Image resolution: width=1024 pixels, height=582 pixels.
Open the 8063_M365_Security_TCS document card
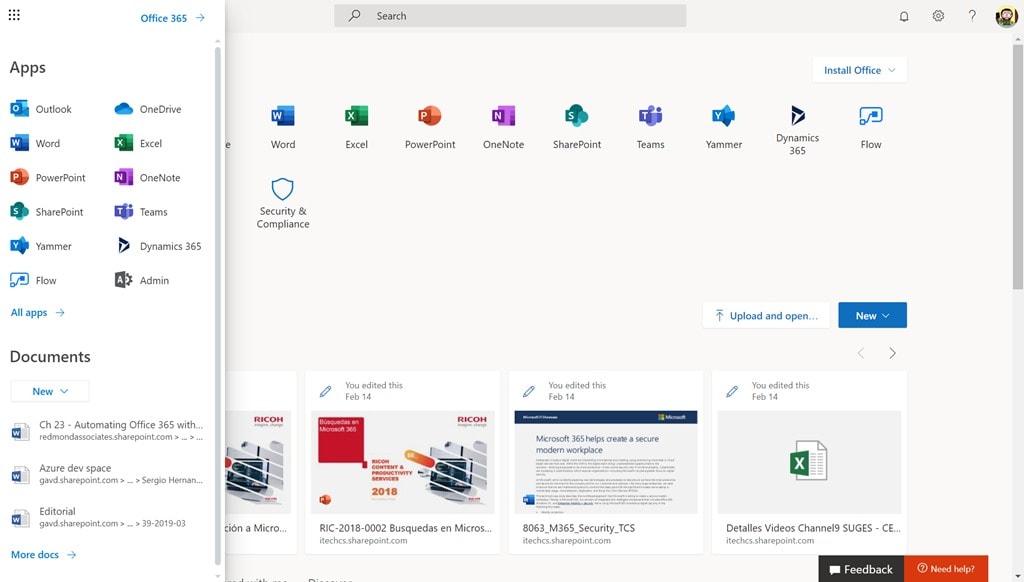tap(605, 462)
